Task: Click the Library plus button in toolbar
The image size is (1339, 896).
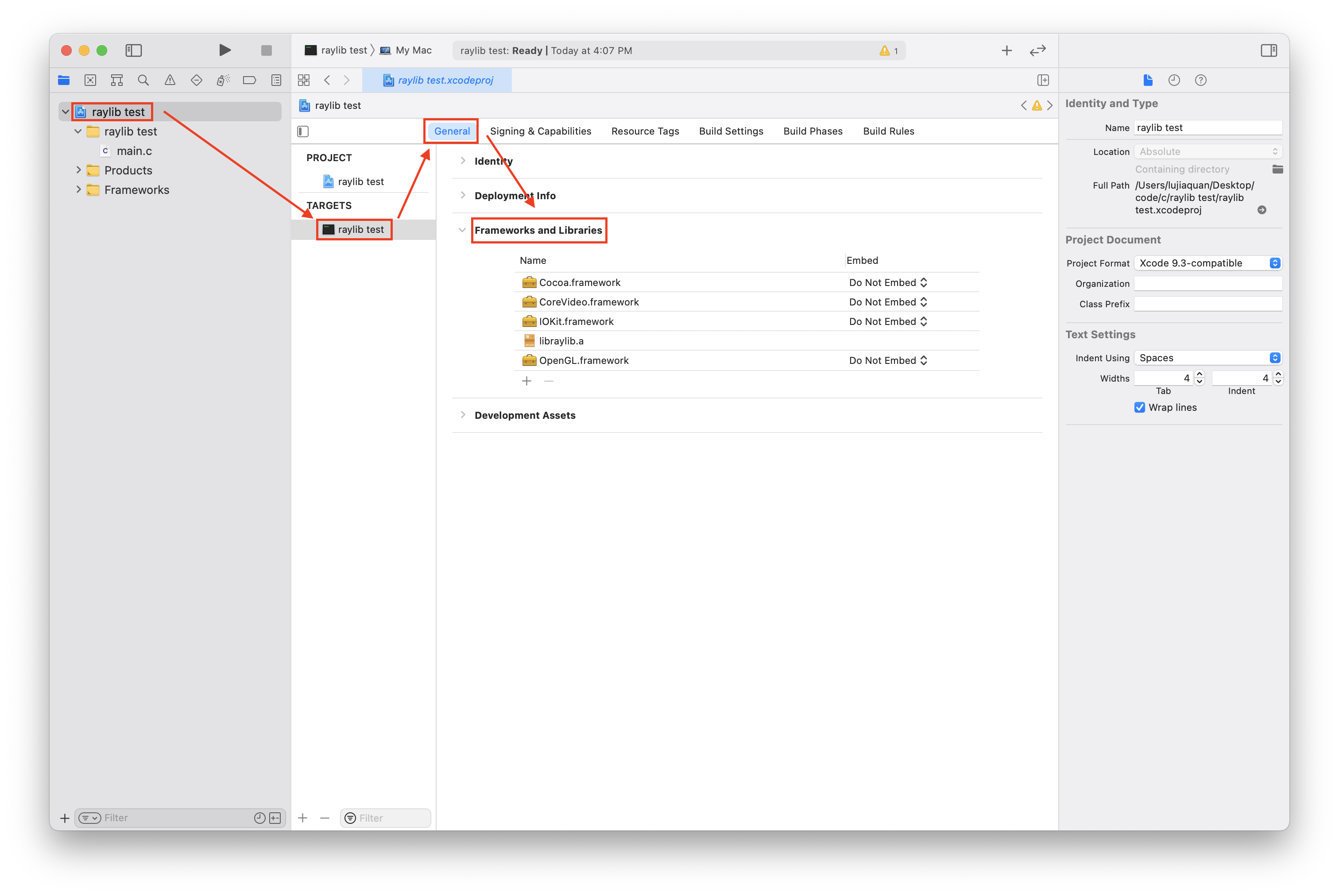Action: pos(1006,50)
